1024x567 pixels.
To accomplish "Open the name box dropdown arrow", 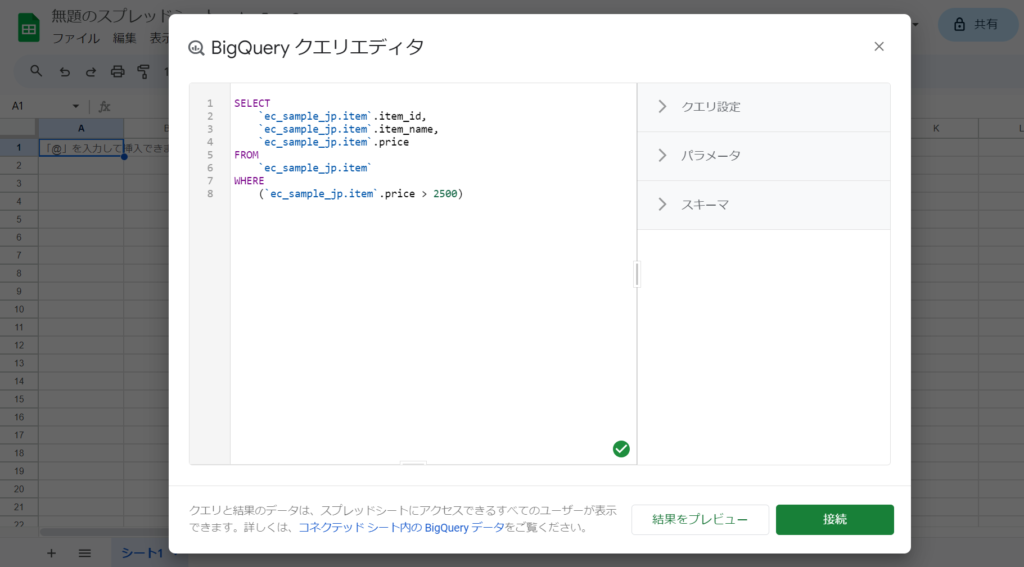I will 76,106.
